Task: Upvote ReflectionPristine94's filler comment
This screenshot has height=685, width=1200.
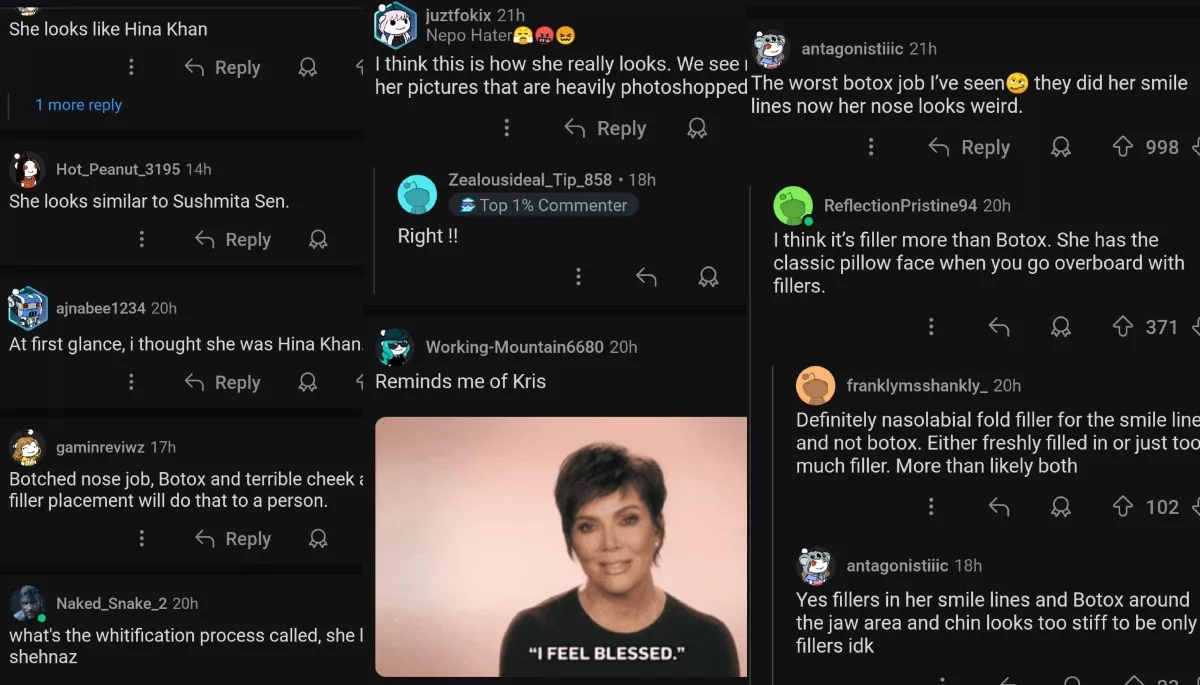Action: pos(1122,326)
